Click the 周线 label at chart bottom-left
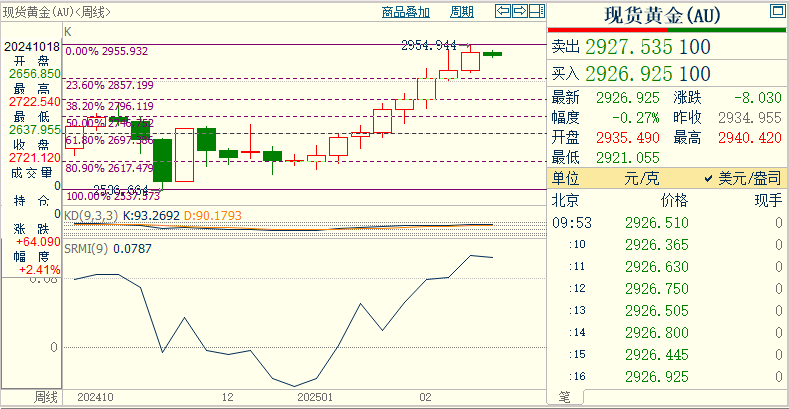The height and width of the screenshot is (409, 789). (45, 397)
